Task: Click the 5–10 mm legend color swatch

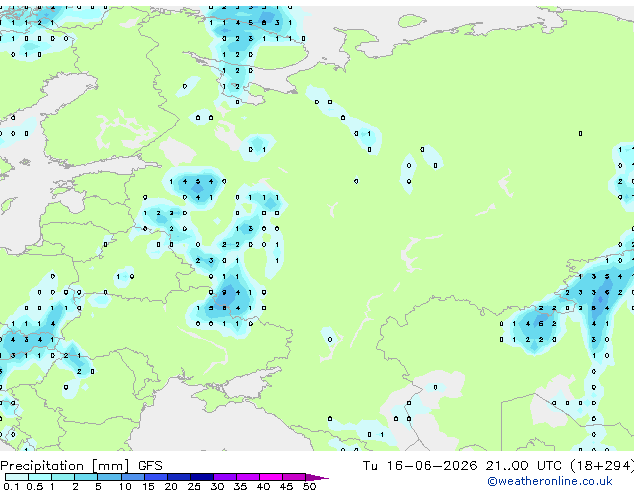Action: click(109, 477)
